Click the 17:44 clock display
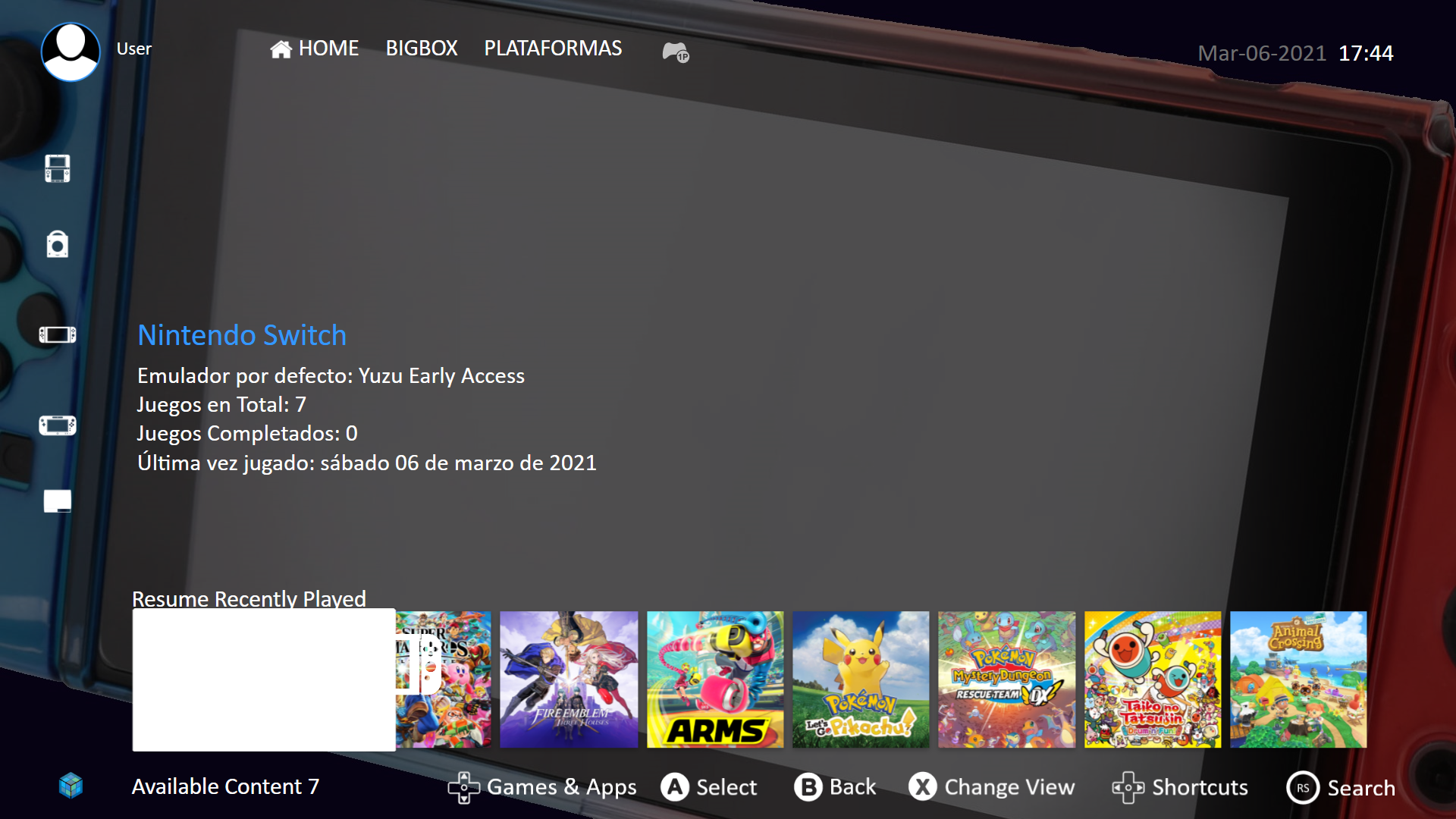Screen dimensions: 1456x819 tap(1366, 53)
